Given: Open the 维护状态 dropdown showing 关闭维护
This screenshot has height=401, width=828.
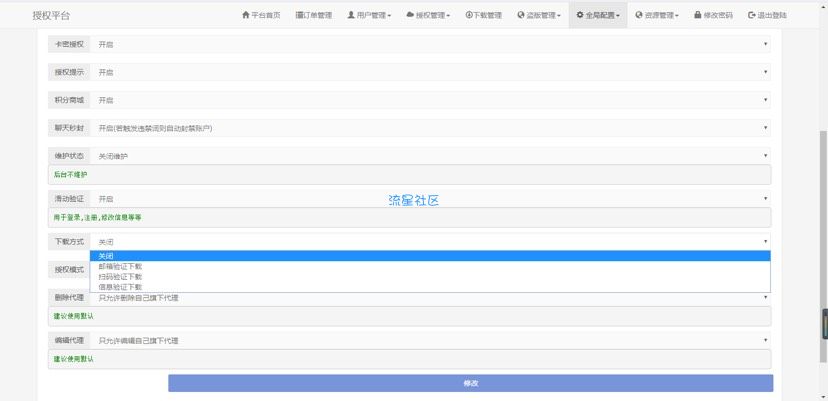Looking at the screenshot, I should (x=430, y=156).
